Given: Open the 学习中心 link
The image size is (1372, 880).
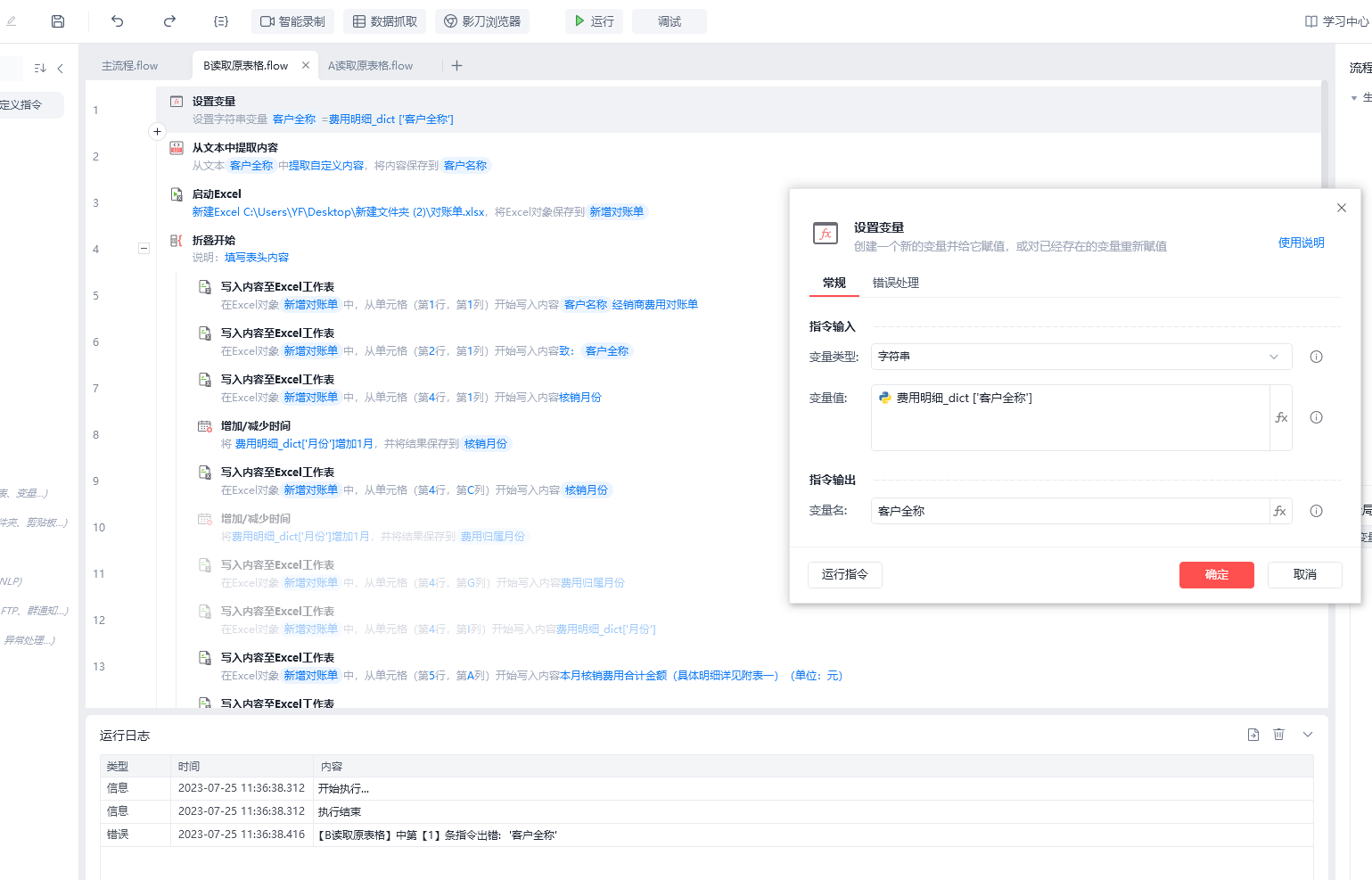Looking at the screenshot, I should point(1337,21).
